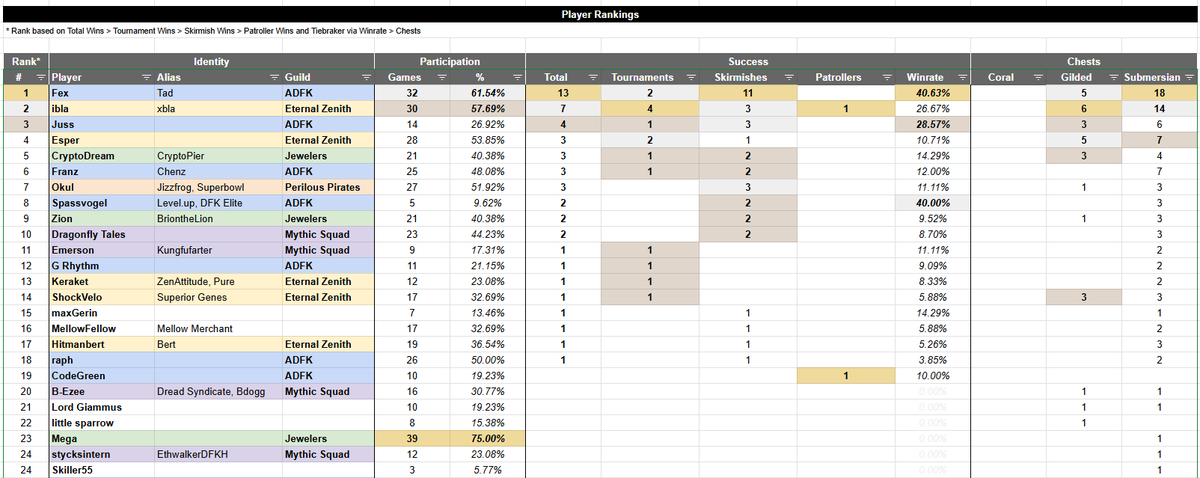Select player cell B-Ezee

(x=101, y=391)
